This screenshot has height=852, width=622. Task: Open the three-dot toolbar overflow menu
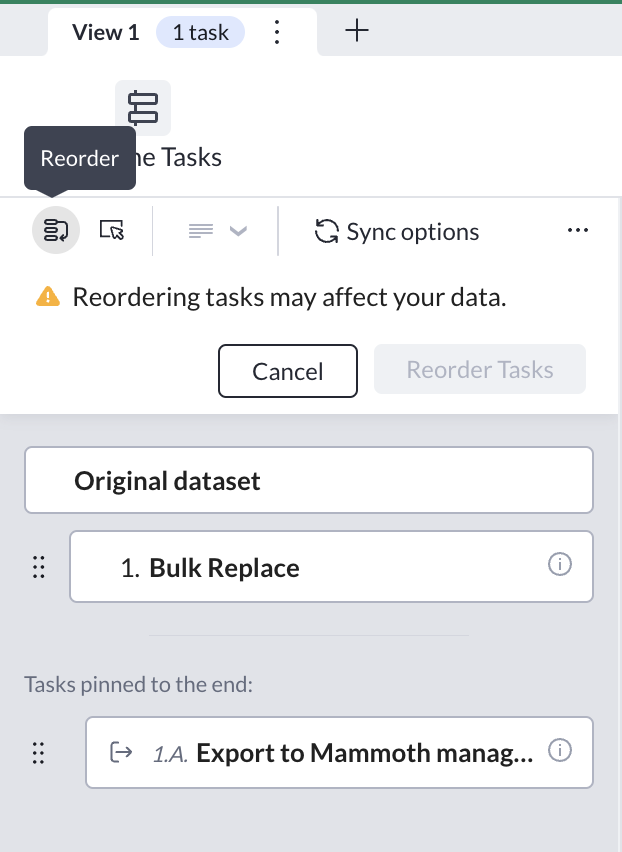577,231
